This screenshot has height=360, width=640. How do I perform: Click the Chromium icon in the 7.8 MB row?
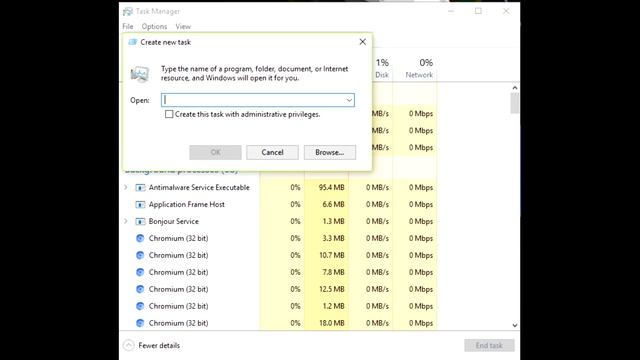tap(140, 272)
